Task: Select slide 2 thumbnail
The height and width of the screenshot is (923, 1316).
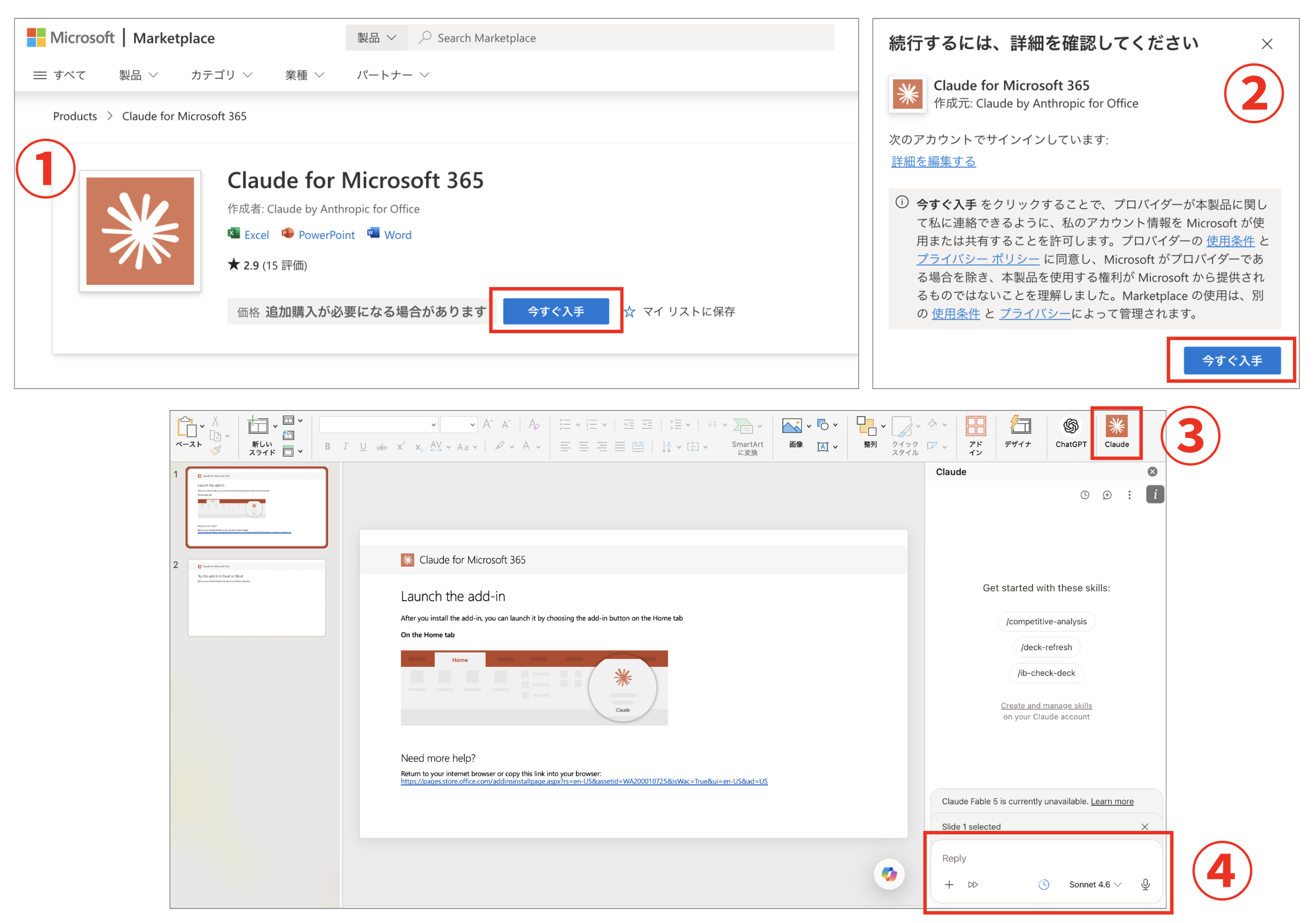Action: pyautogui.click(x=257, y=598)
